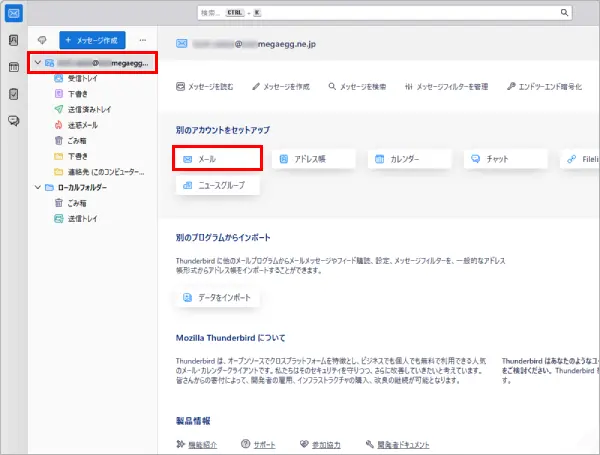The image size is (600, 455).
Task: Open the 連絡先 folder
Action: [106, 172]
